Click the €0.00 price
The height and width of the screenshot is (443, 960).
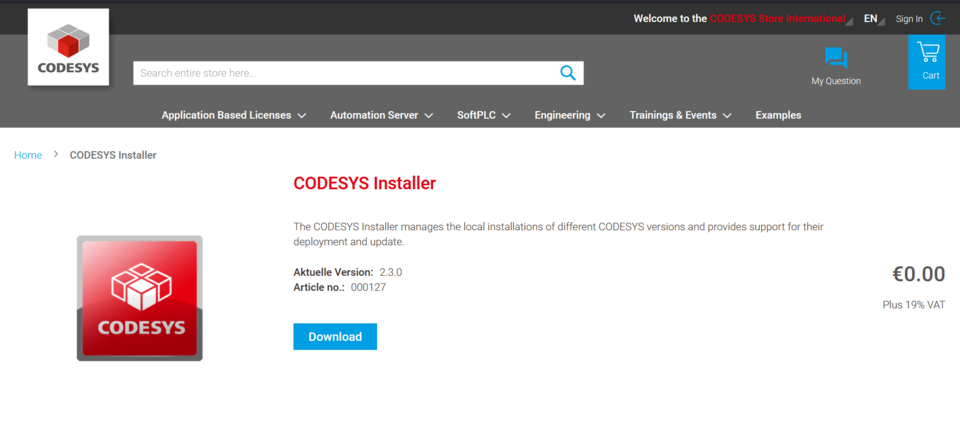pos(918,274)
